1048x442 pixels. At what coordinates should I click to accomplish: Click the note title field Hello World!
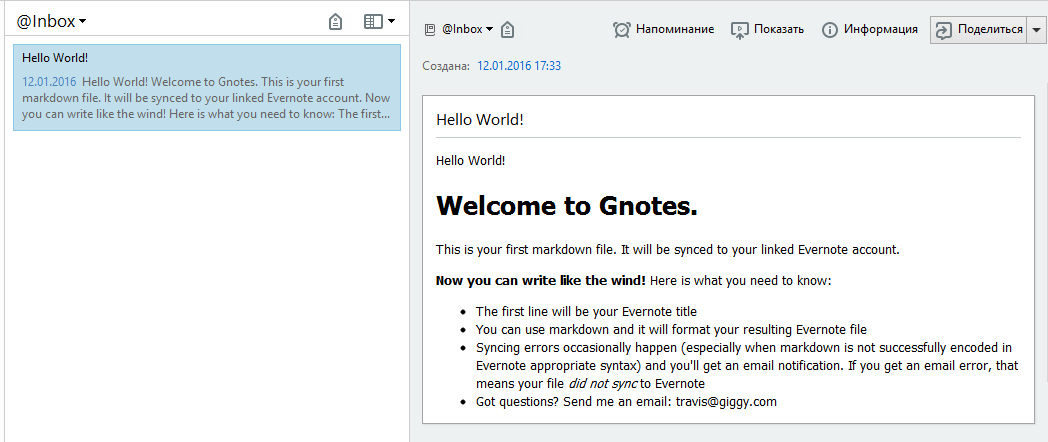tap(728, 120)
